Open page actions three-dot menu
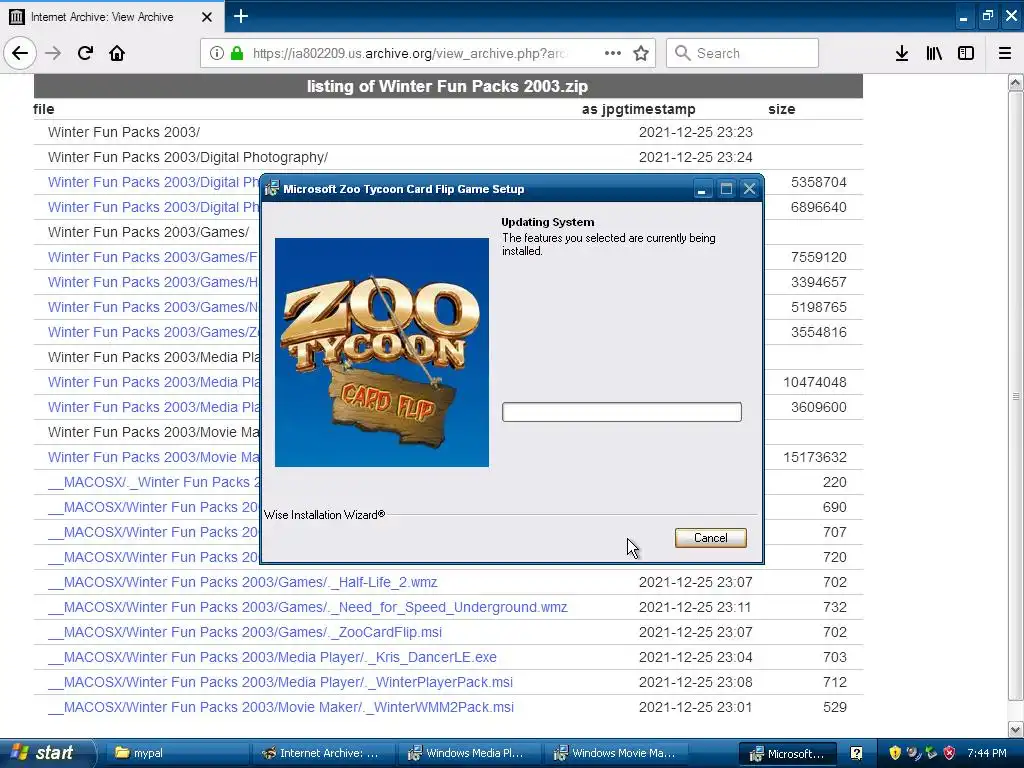This screenshot has height=768, width=1024. tap(613, 53)
